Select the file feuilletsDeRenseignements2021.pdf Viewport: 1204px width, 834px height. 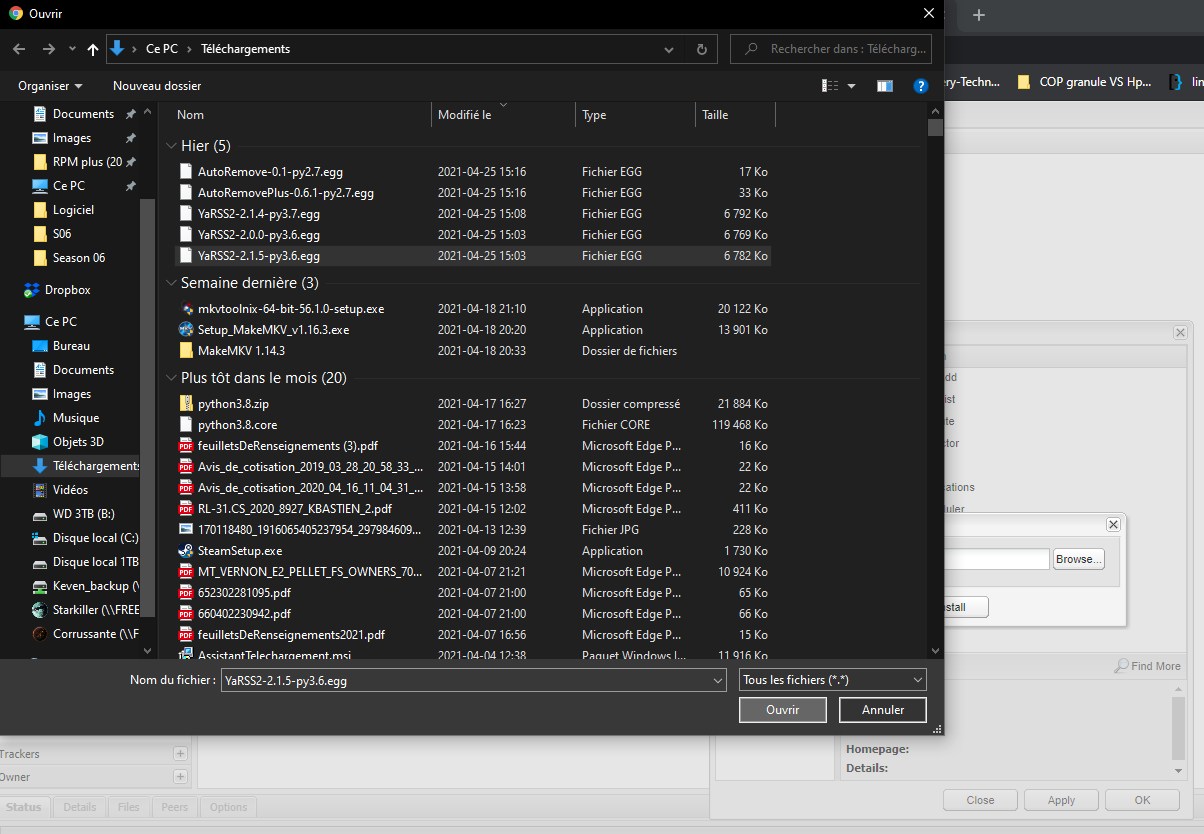(474, 635)
